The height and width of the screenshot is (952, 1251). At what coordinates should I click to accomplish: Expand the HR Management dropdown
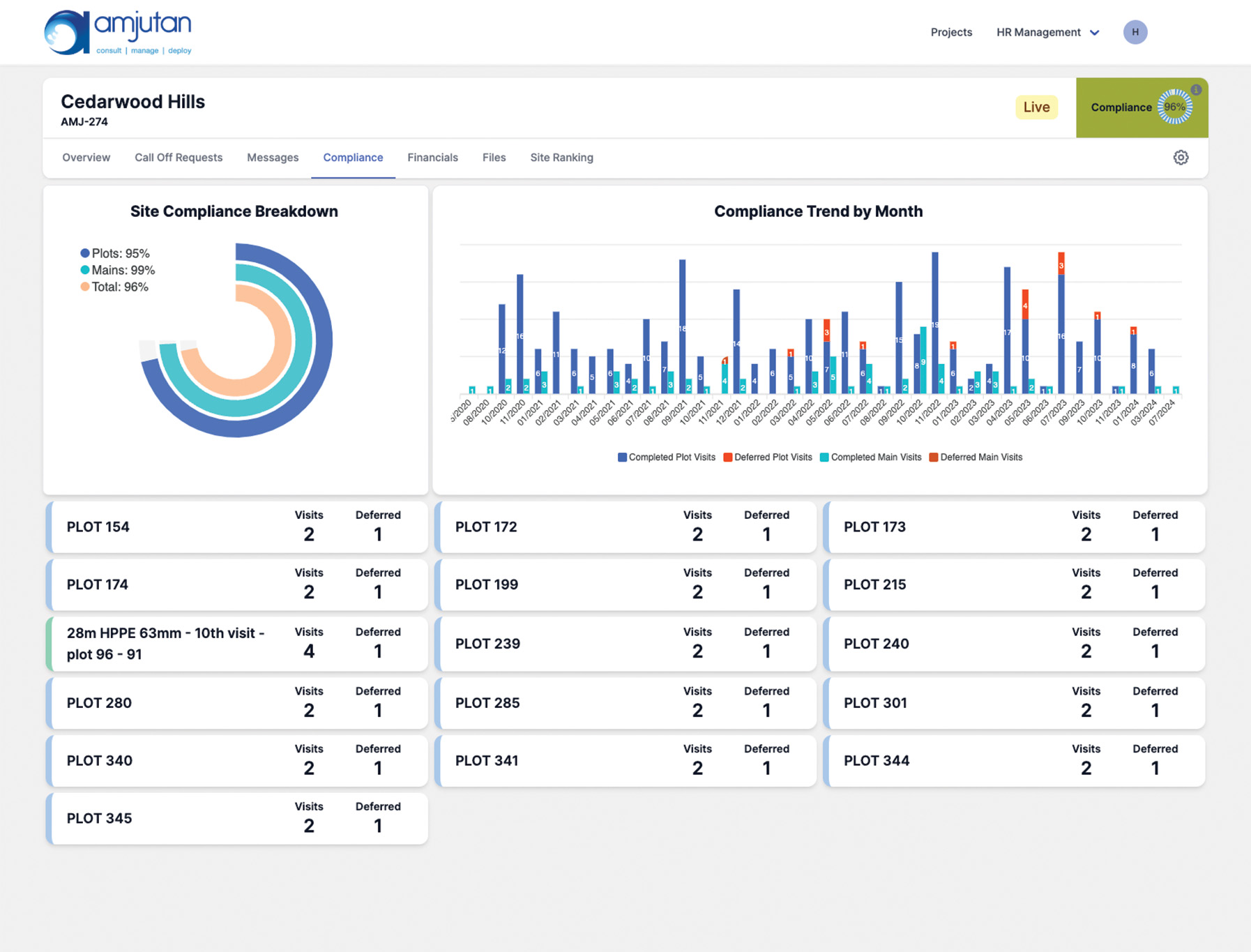coord(1046,32)
